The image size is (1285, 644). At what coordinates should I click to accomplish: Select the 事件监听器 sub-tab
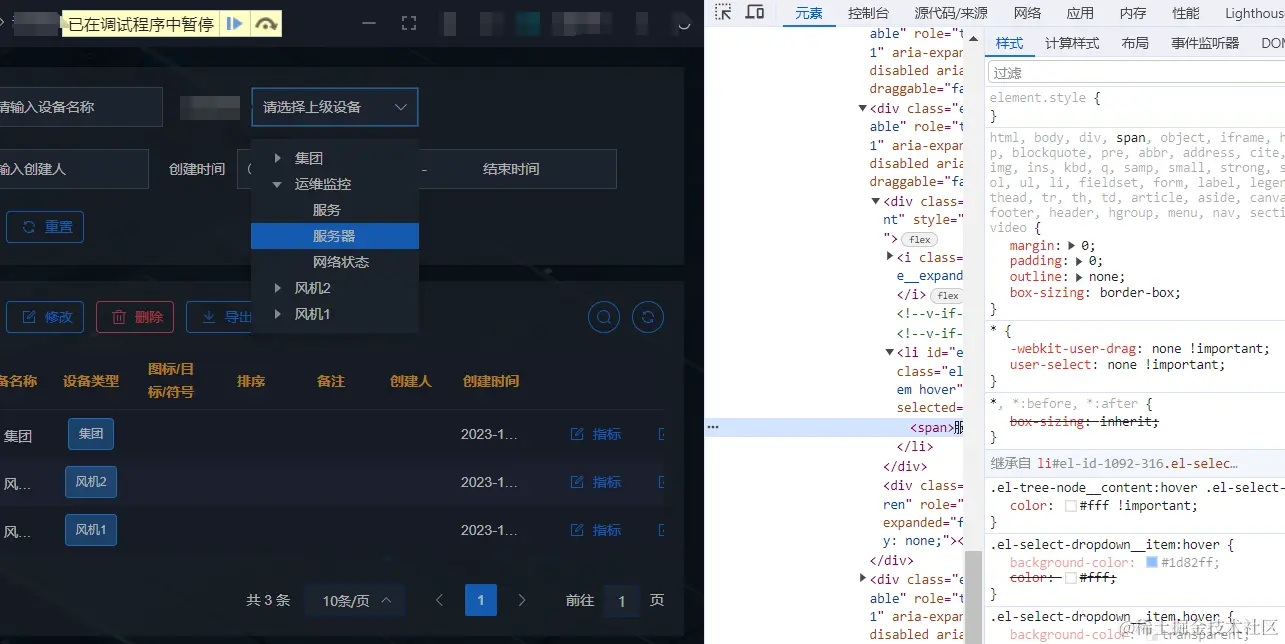[x=1205, y=43]
